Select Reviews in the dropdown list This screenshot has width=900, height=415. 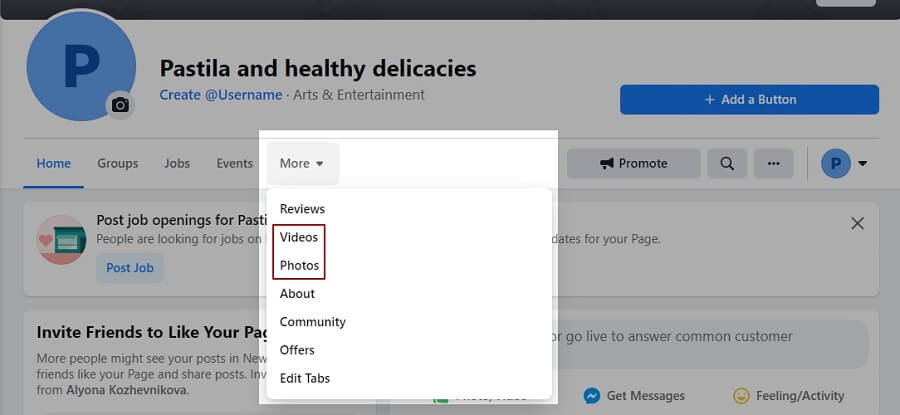click(x=302, y=209)
